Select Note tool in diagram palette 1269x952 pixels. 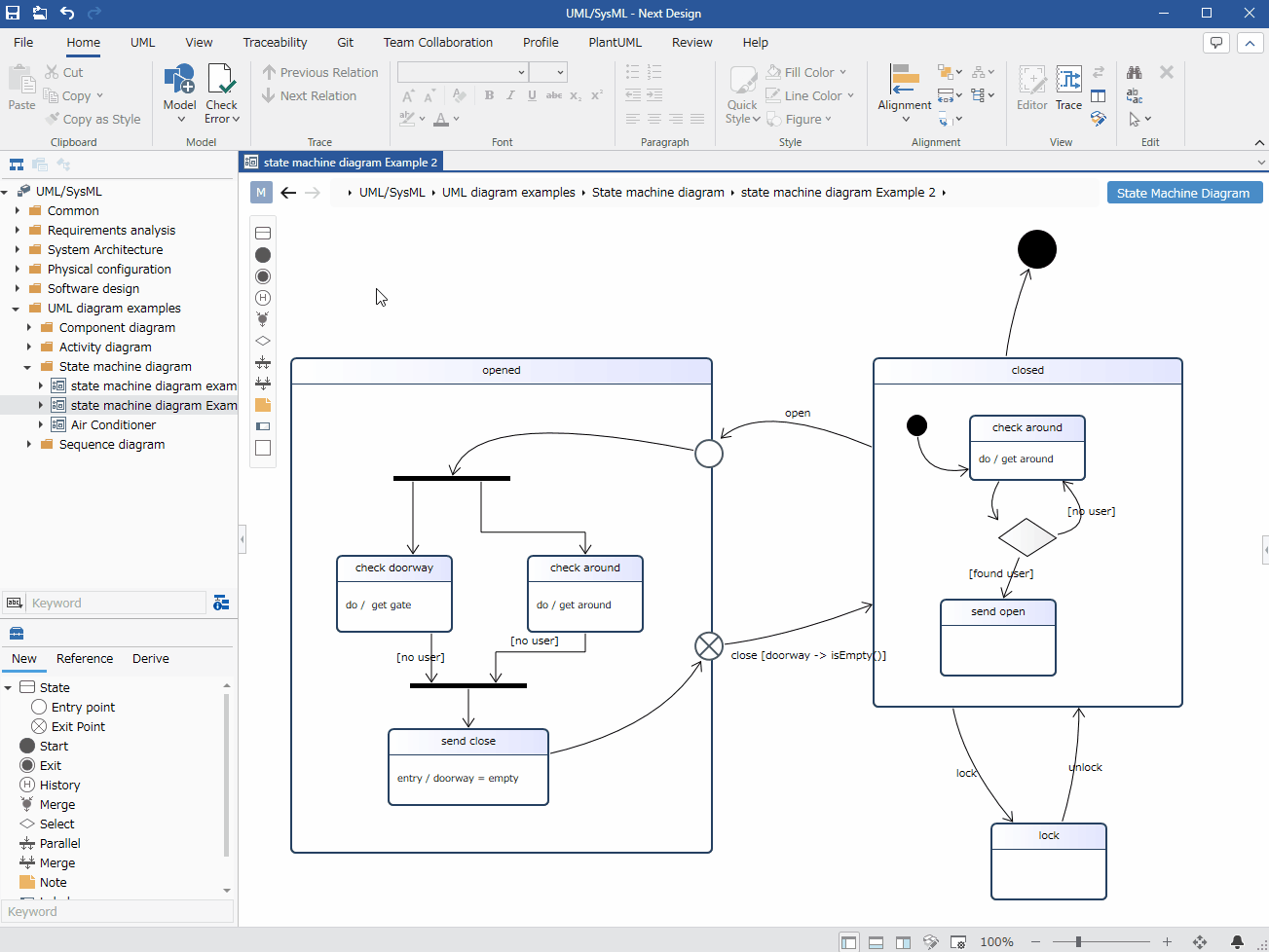(x=263, y=405)
